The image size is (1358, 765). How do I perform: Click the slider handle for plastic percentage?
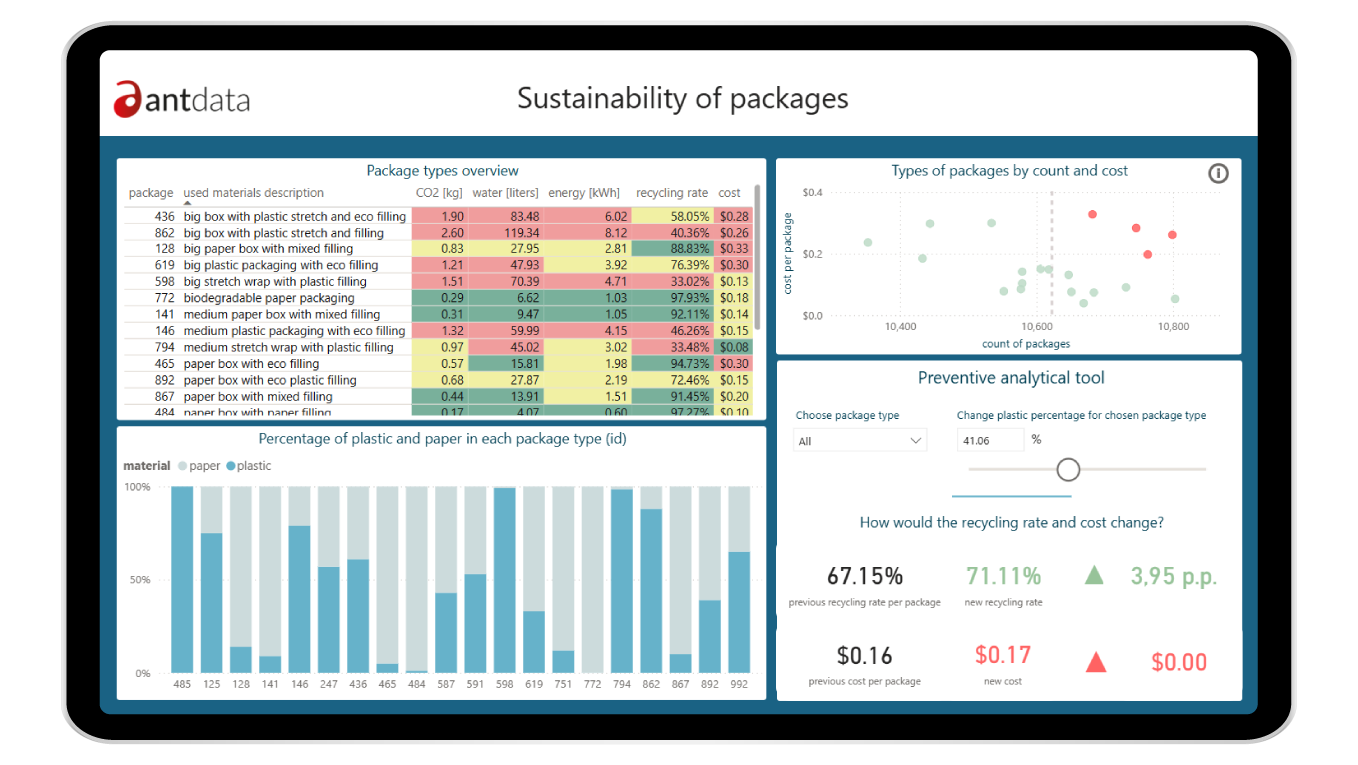pos(1068,469)
